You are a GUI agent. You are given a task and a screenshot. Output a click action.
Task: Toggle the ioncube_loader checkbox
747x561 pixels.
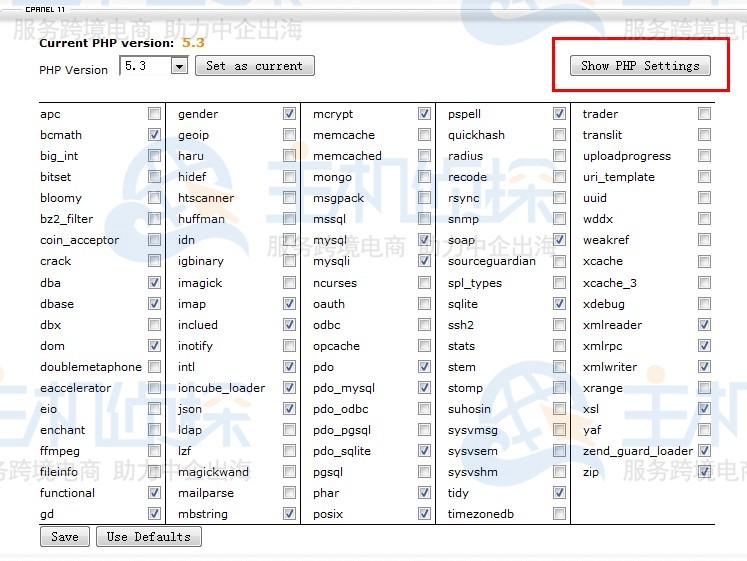tap(289, 388)
